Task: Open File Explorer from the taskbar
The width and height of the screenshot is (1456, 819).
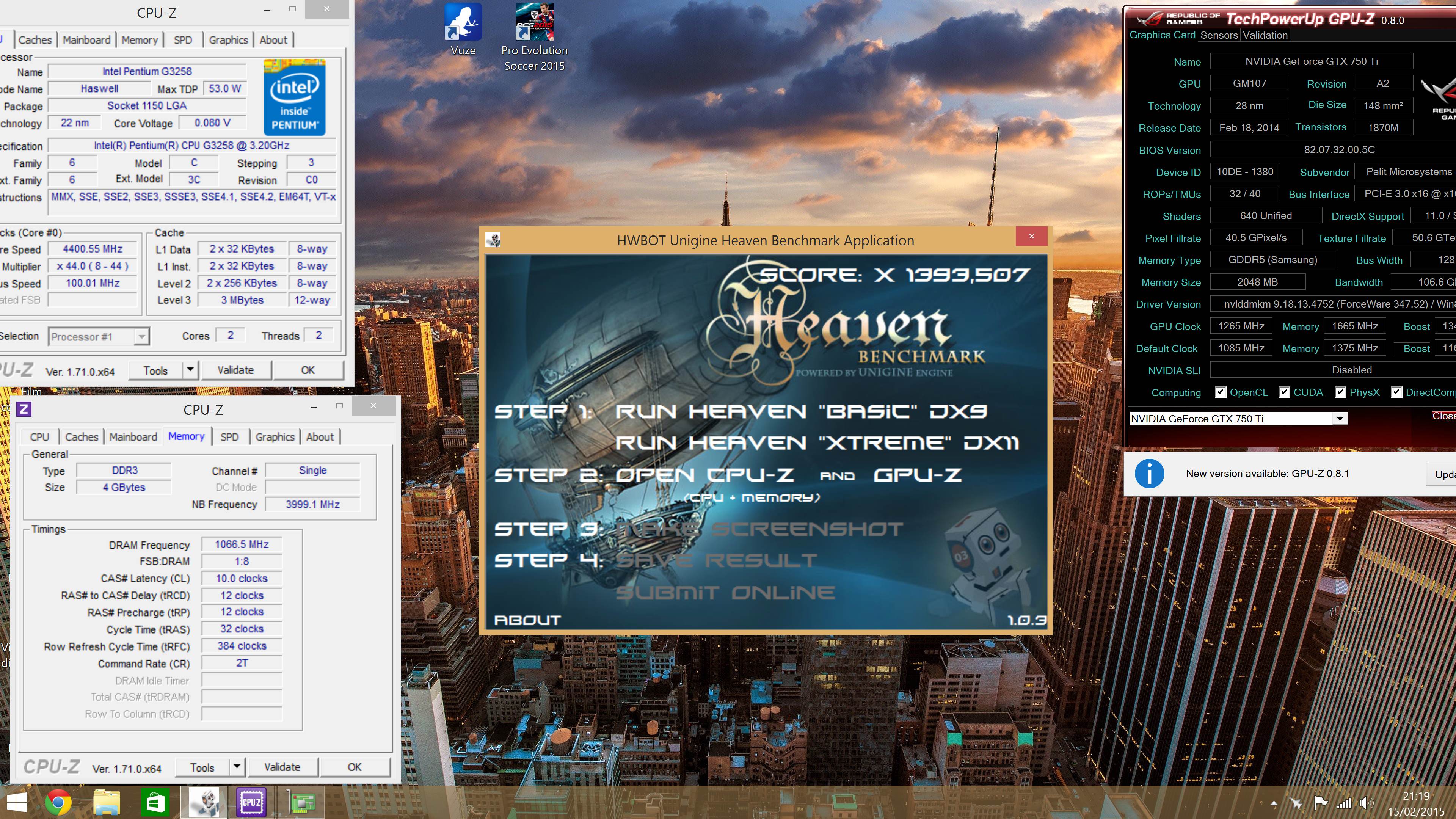Action: (106, 803)
